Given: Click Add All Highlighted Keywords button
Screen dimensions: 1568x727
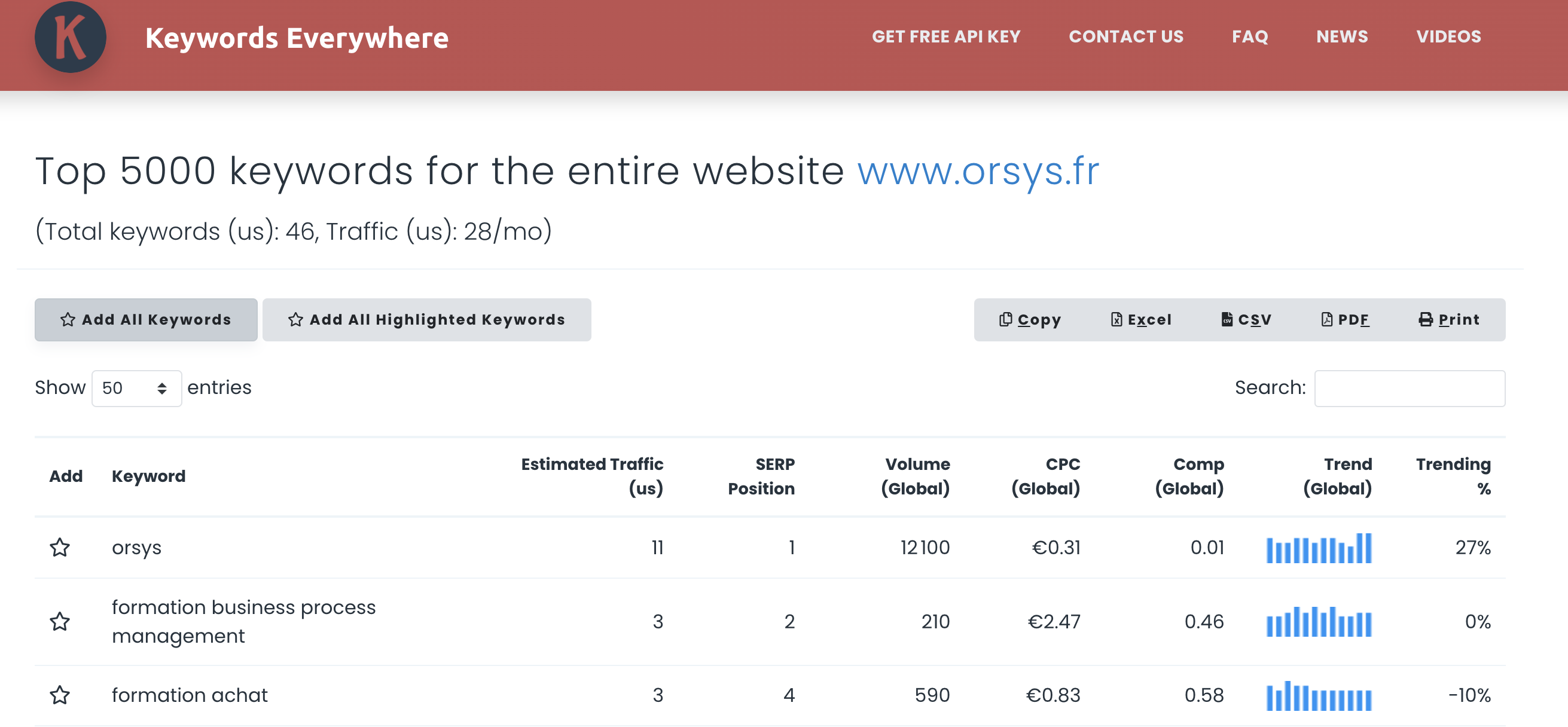Looking at the screenshot, I should click(427, 320).
